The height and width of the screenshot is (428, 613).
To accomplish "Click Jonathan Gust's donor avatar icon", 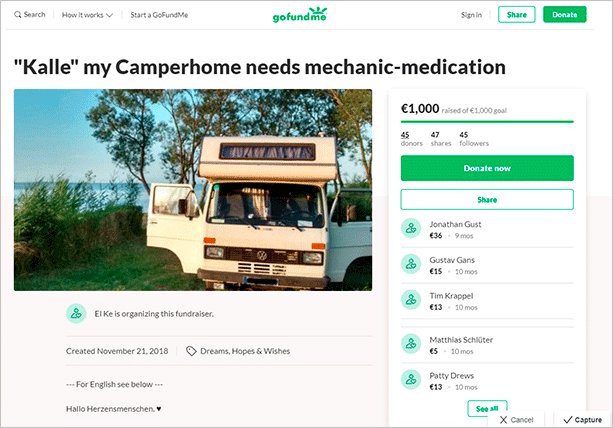I will pos(411,228).
